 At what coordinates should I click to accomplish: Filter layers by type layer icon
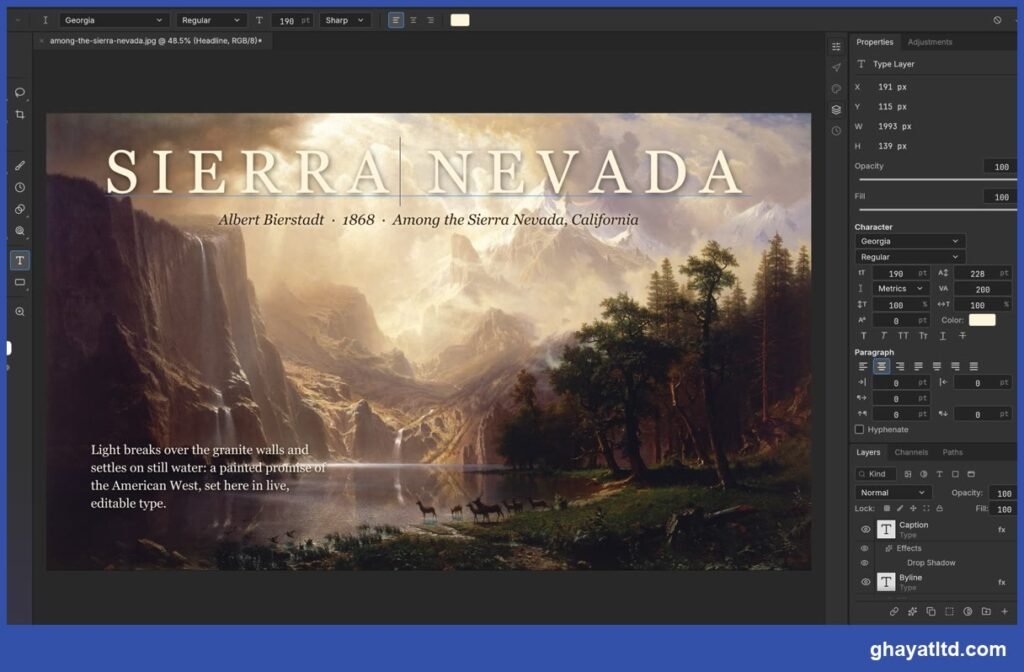tap(939, 474)
